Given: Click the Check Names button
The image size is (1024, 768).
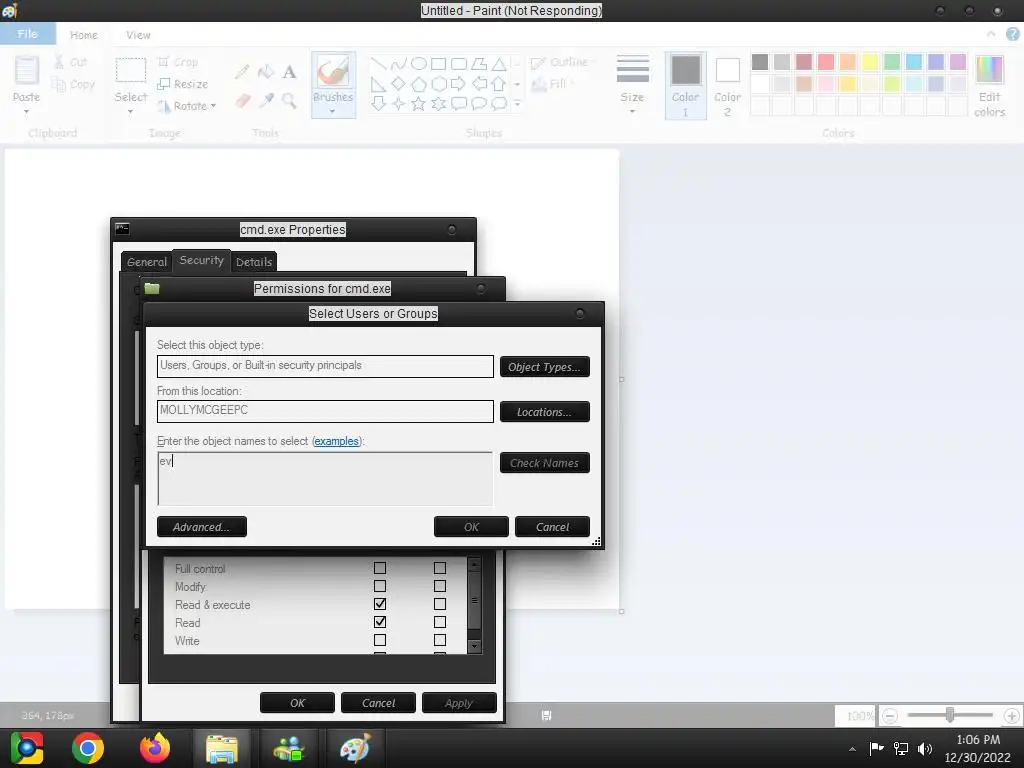Looking at the screenshot, I should click(x=545, y=463).
